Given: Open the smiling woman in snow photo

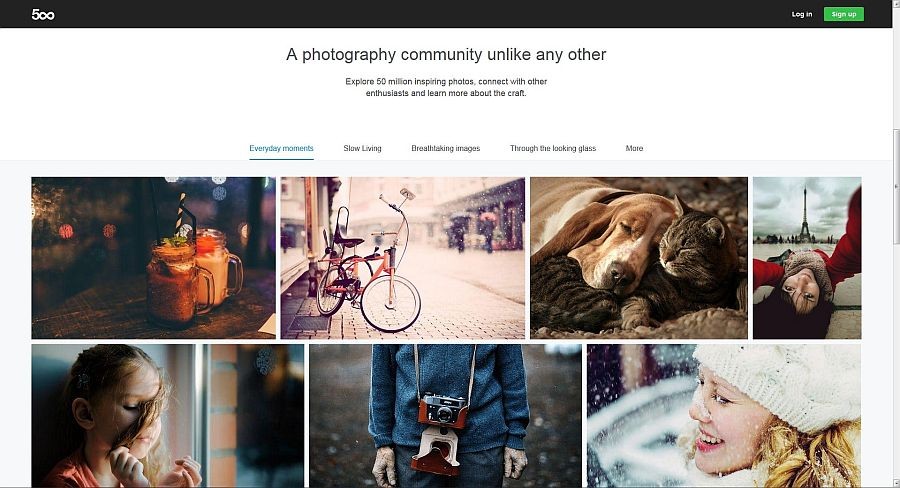Looking at the screenshot, I should click(724, 416).
